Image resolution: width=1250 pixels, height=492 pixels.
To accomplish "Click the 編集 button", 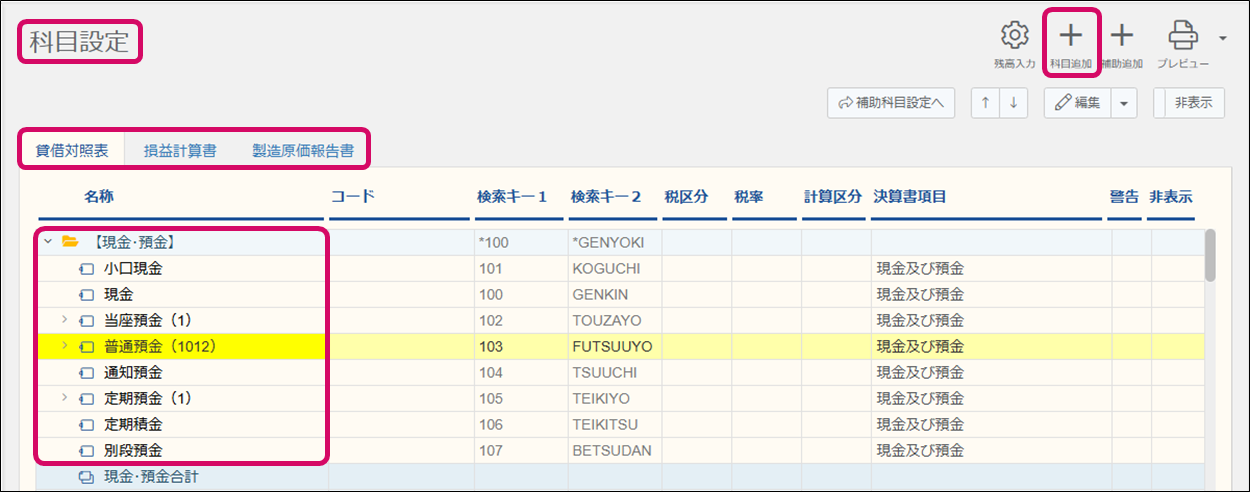I will coord(1078,103).
